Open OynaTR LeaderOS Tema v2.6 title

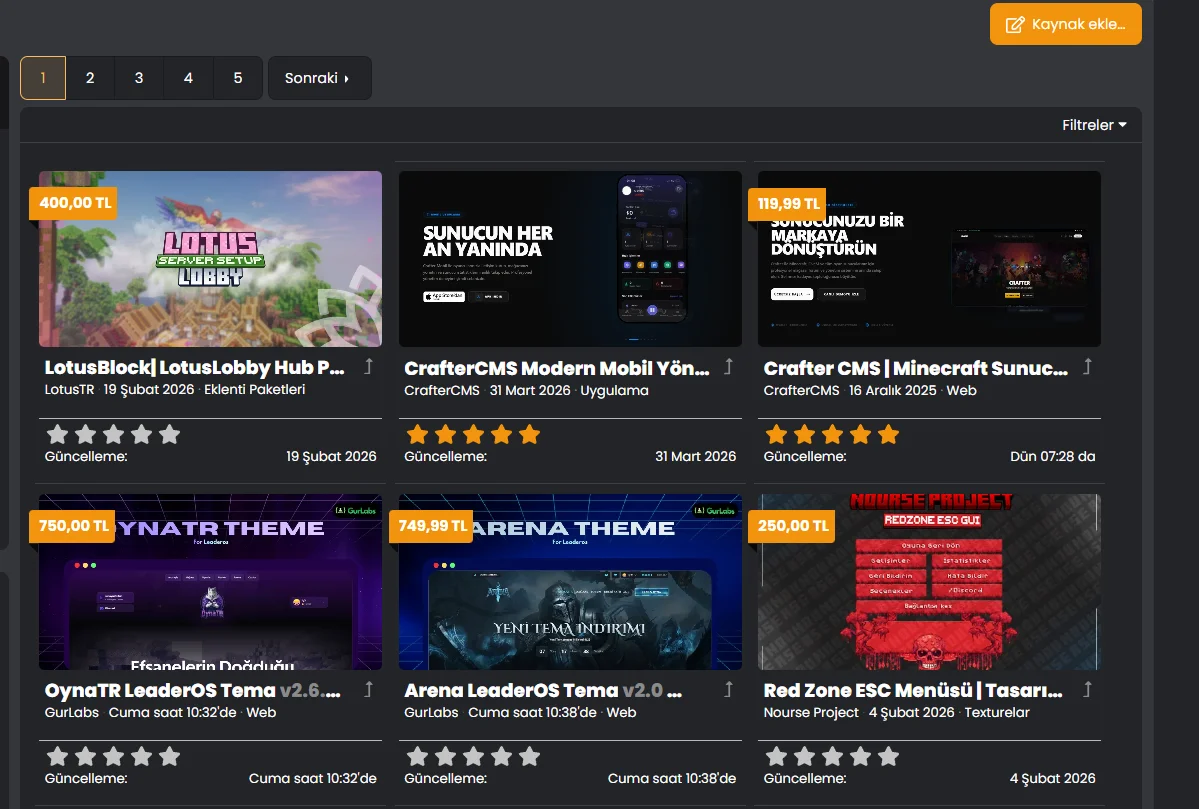coord(193,690)
